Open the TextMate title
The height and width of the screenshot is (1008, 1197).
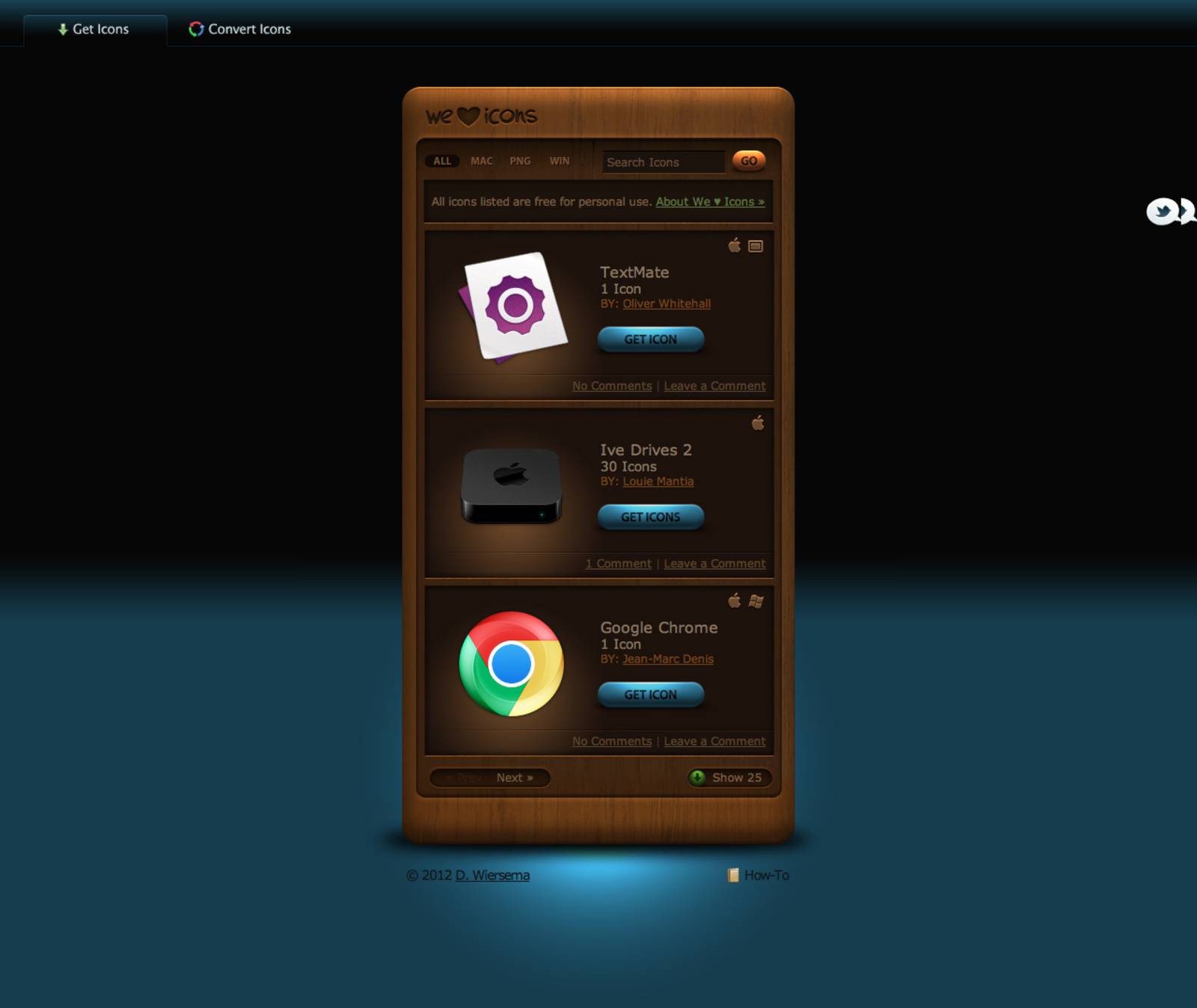634,272
